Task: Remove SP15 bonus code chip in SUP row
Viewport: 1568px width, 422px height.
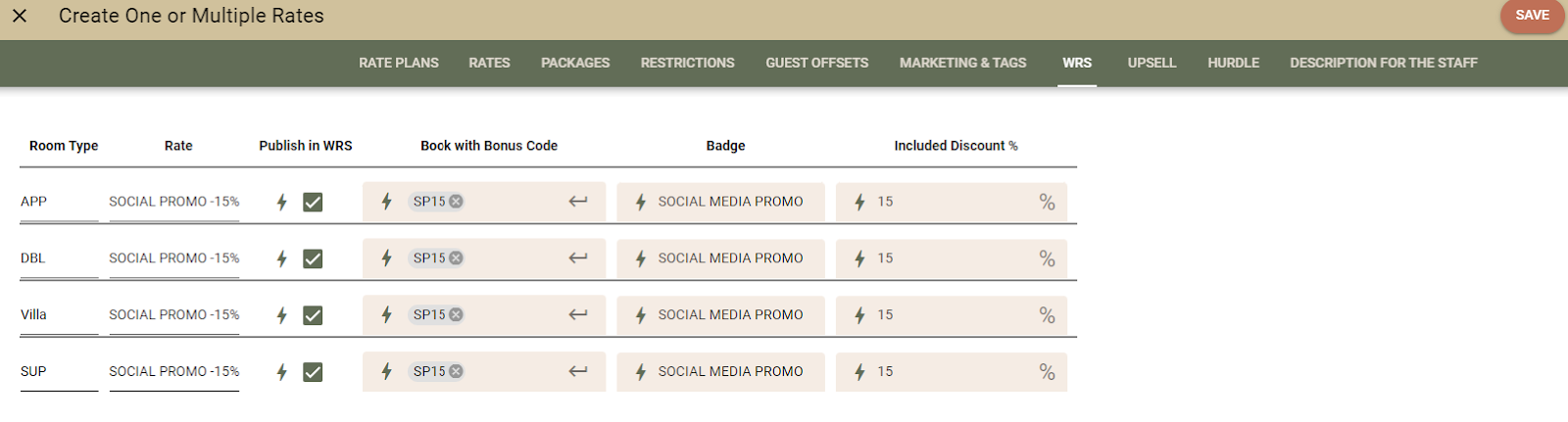Action: pos(456,372)
